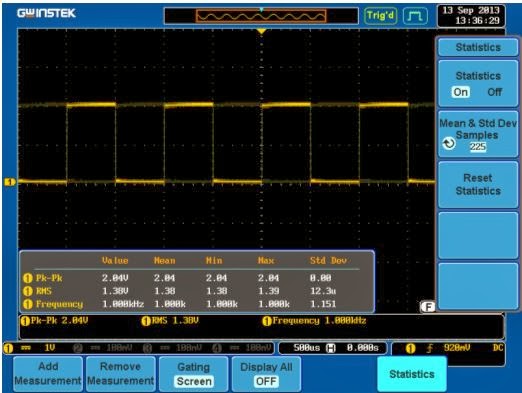Click the date and time display
522x393 pixels.
[471, 15]
